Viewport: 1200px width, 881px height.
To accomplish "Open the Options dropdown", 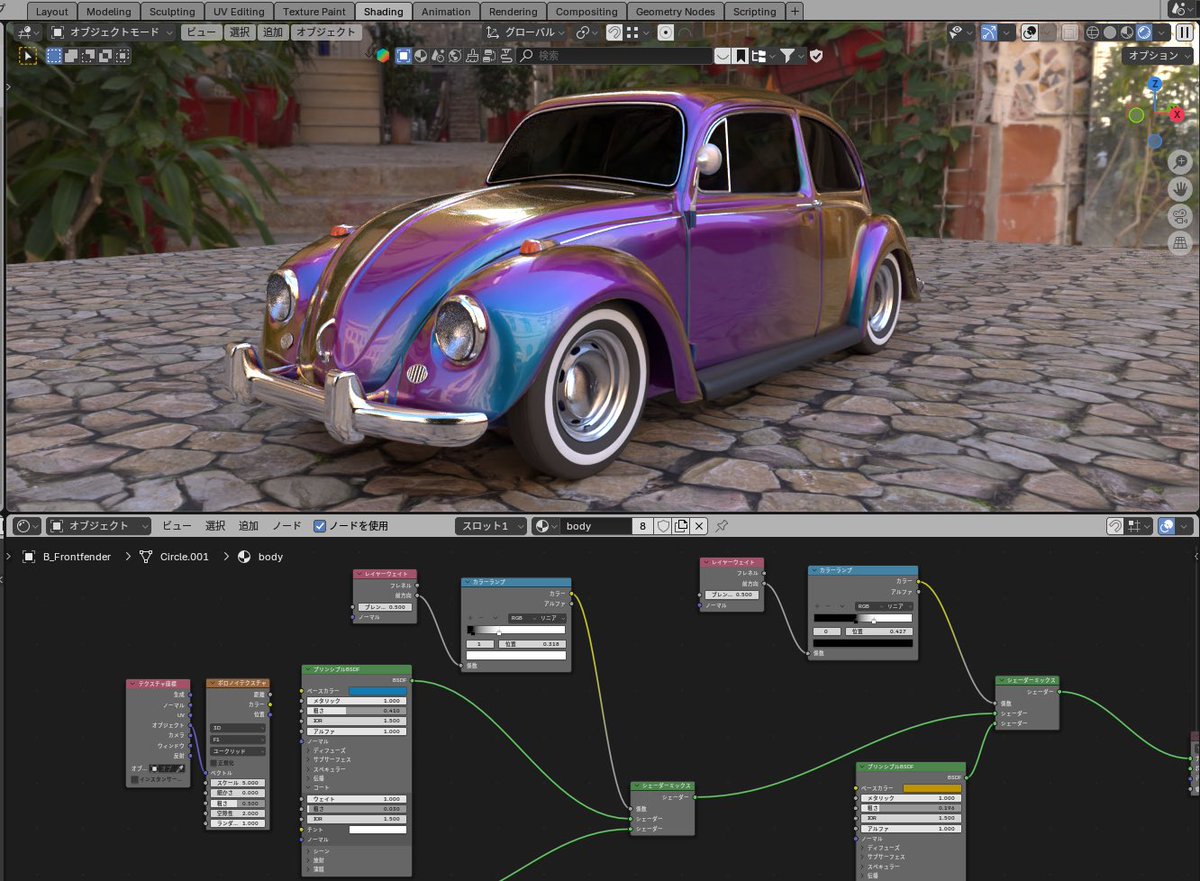I will [1158, 56].
